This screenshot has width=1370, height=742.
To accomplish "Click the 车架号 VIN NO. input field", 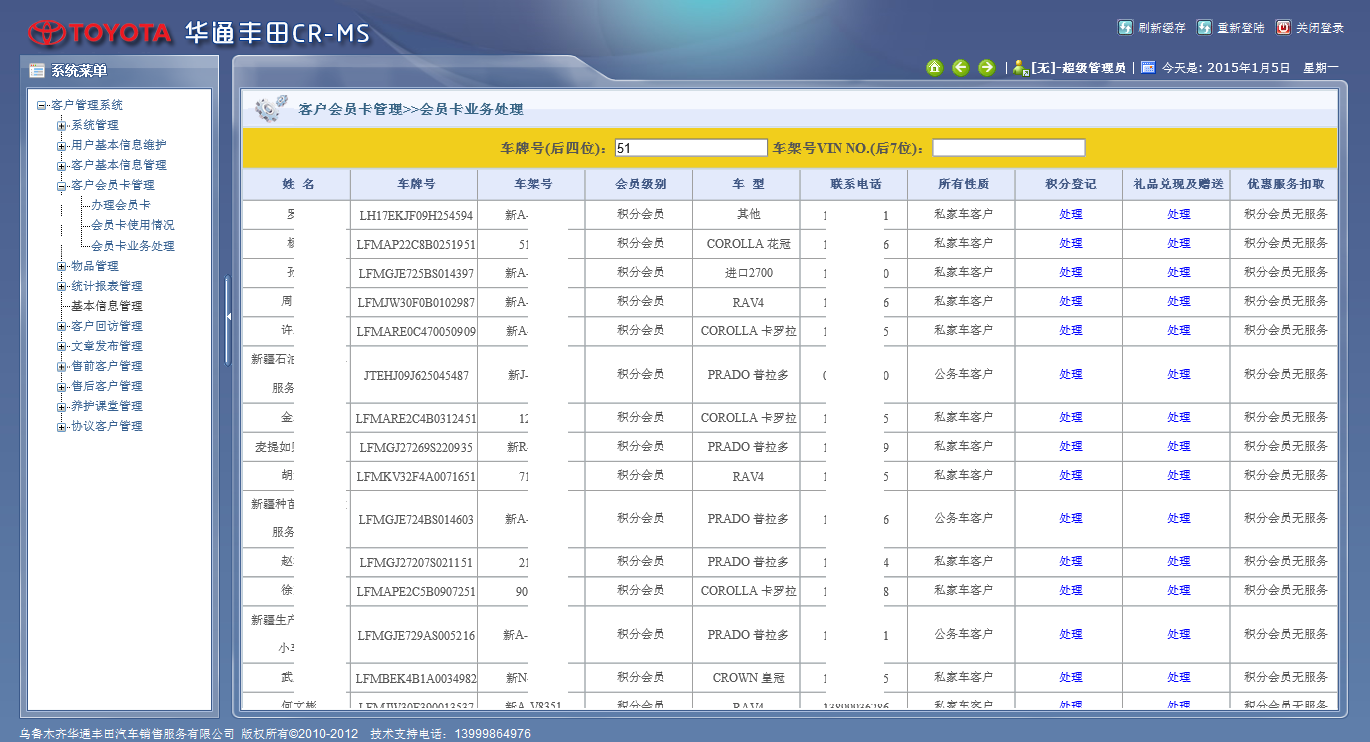I will point(1008,148).
